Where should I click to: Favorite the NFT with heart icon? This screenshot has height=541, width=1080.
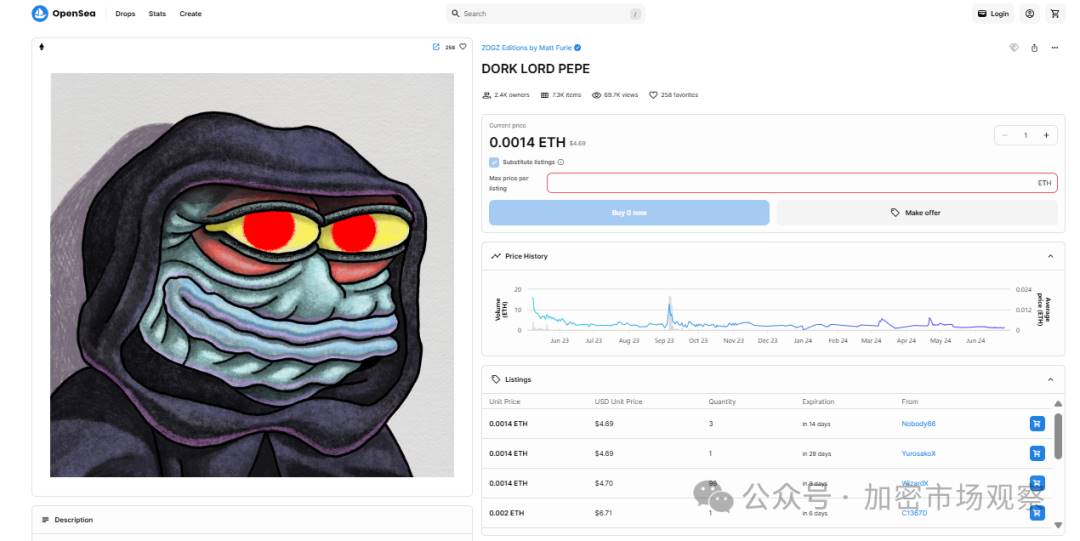click(x=463, y=47)
